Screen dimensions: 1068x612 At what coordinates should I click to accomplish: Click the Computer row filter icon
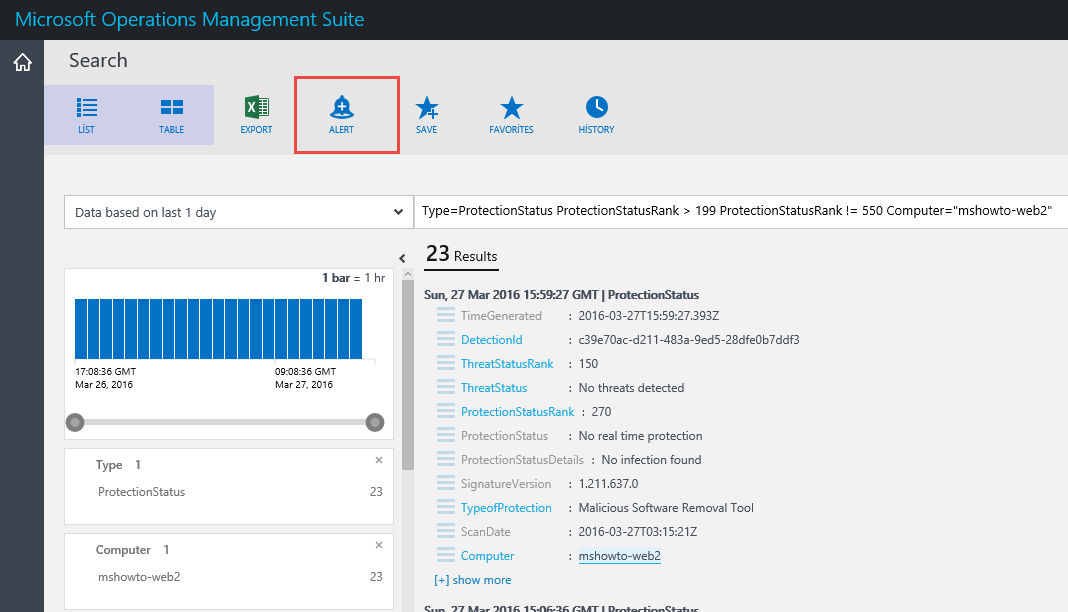coord(445,554)
